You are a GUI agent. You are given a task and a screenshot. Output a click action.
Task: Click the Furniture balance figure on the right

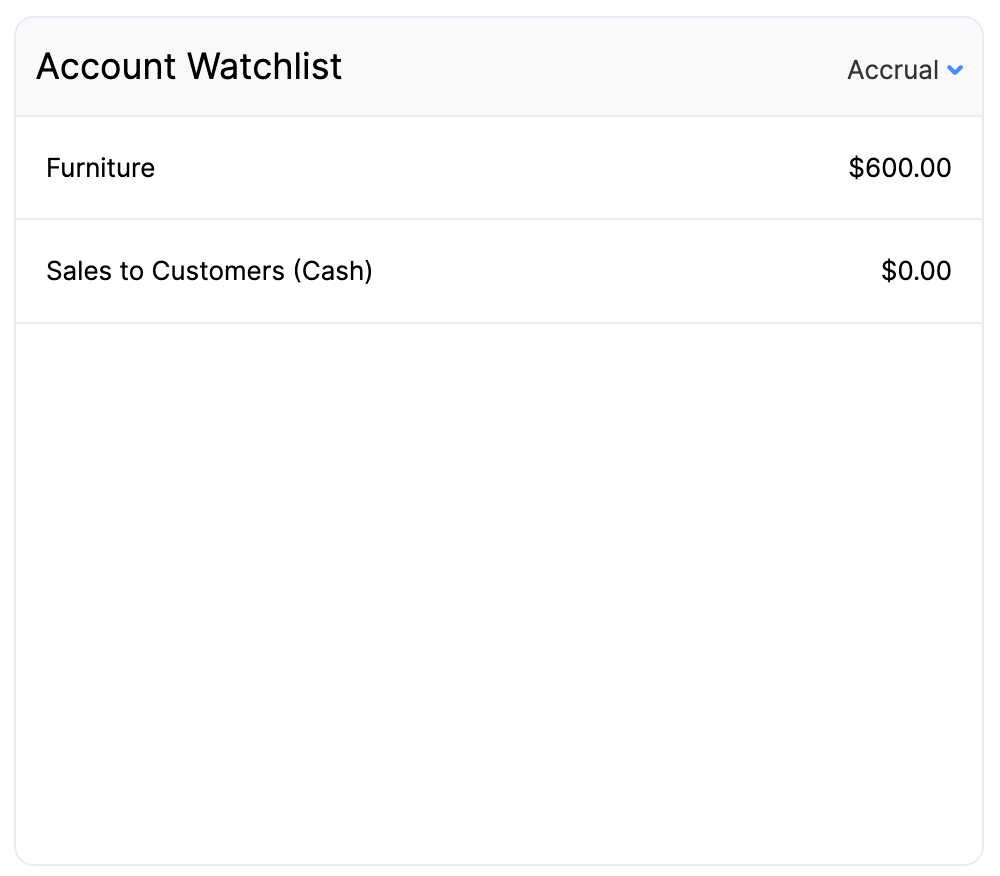[900, 168]
